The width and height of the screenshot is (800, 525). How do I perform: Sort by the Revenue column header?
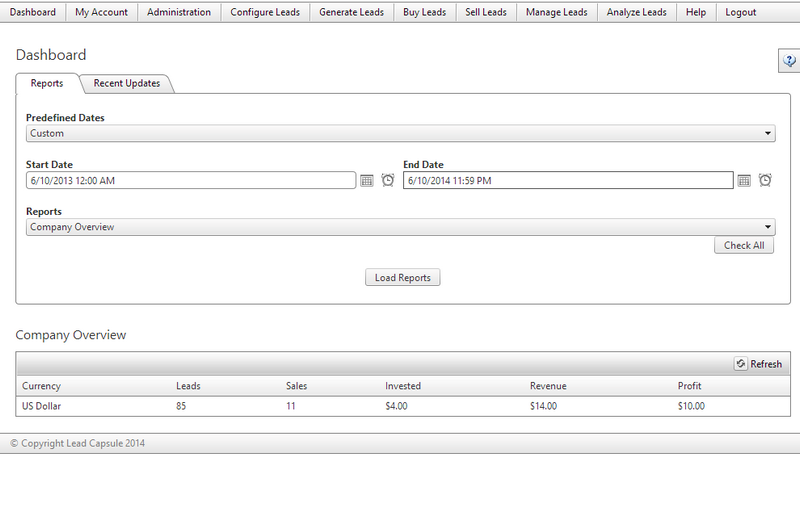548,386
